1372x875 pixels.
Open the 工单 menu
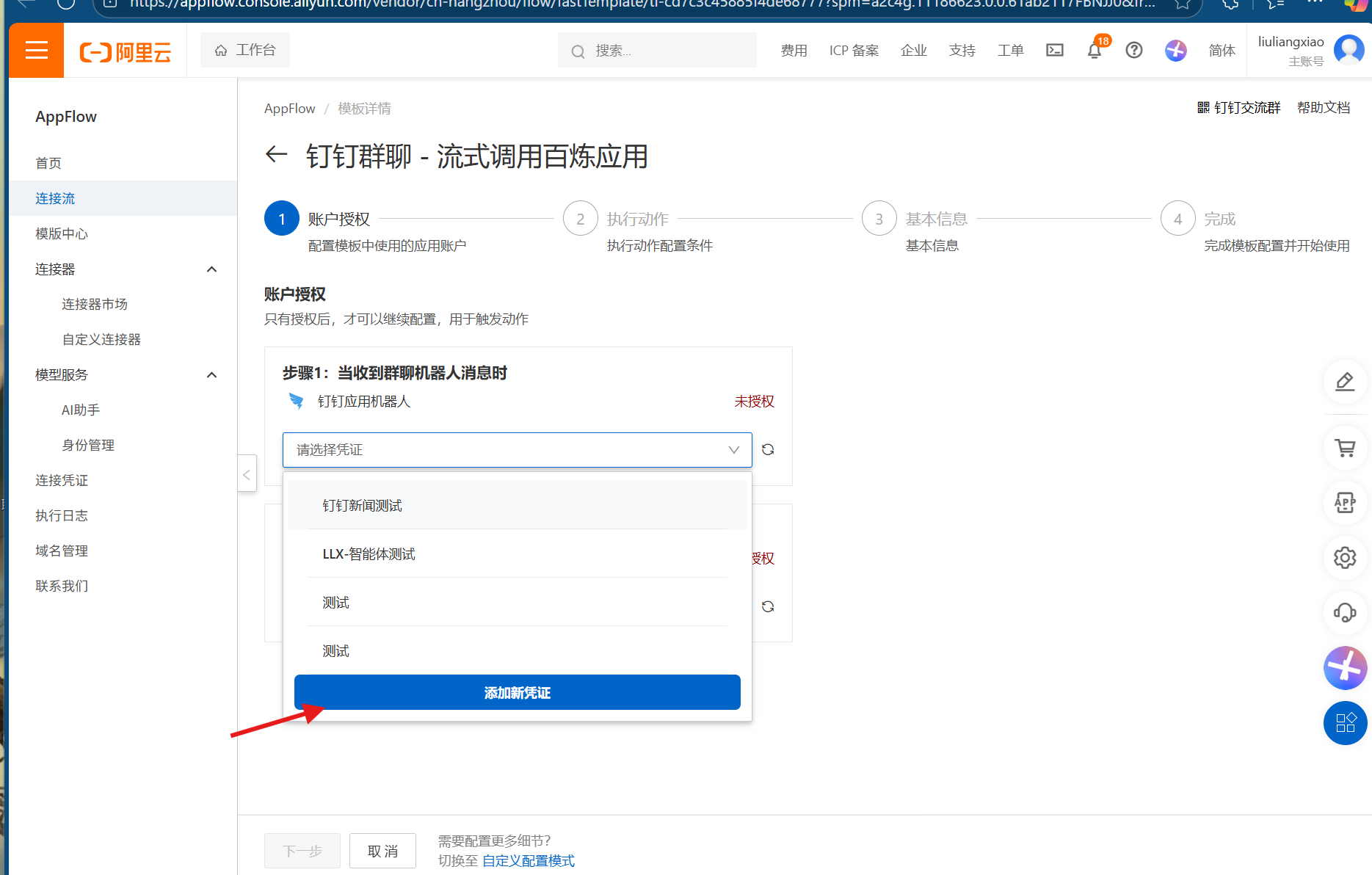pos(1011,51)
